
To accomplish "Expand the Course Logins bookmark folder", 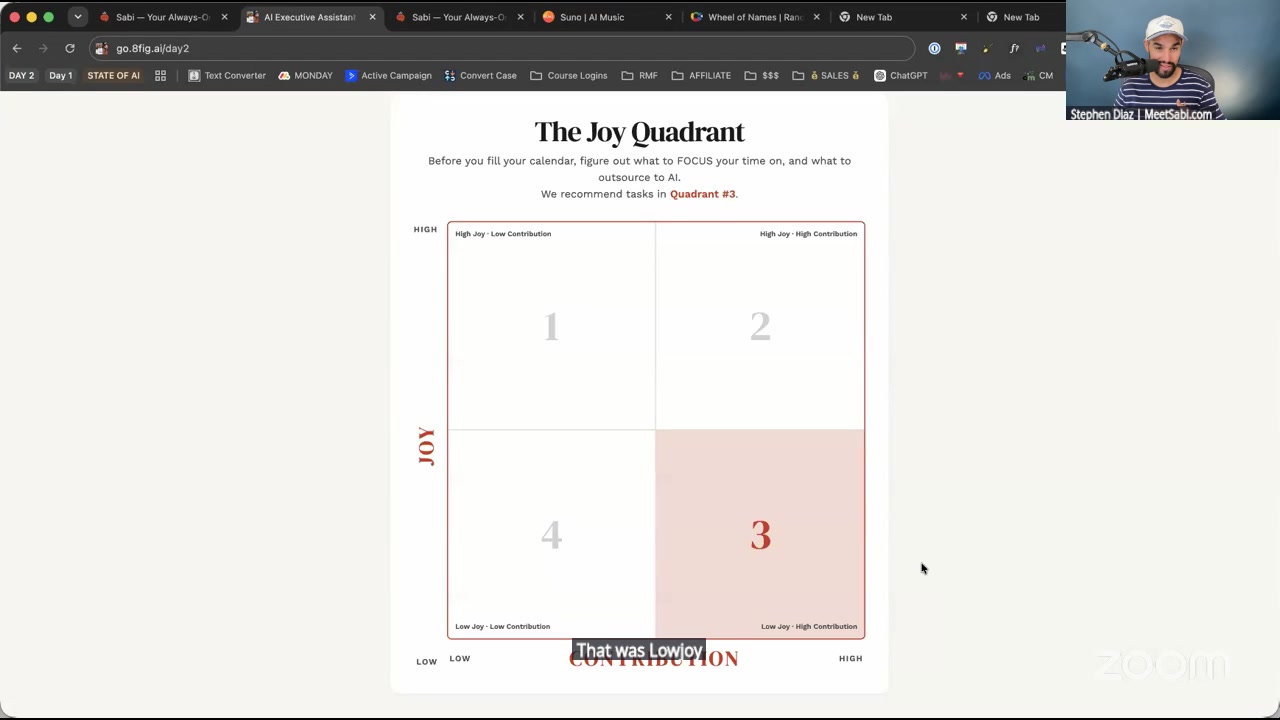I will (x=568, y=75).
